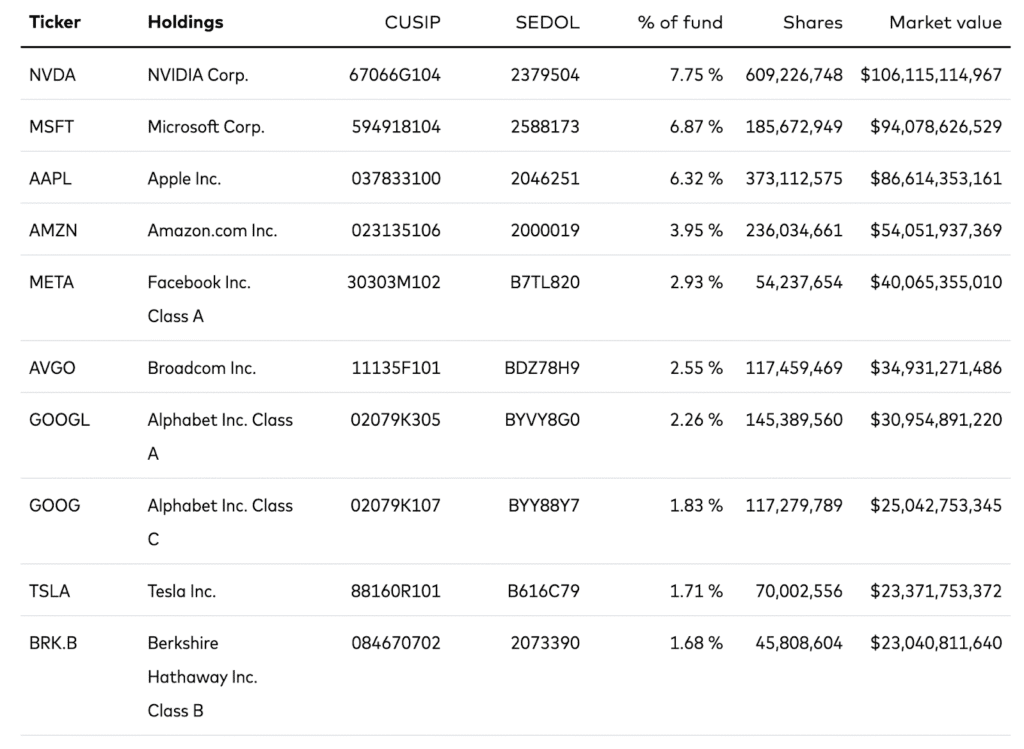The width and height of the screenshot is (1024, 749).
Task: Select the Berkshire Hathaway Inc. Class B holding
Action: 203,676
